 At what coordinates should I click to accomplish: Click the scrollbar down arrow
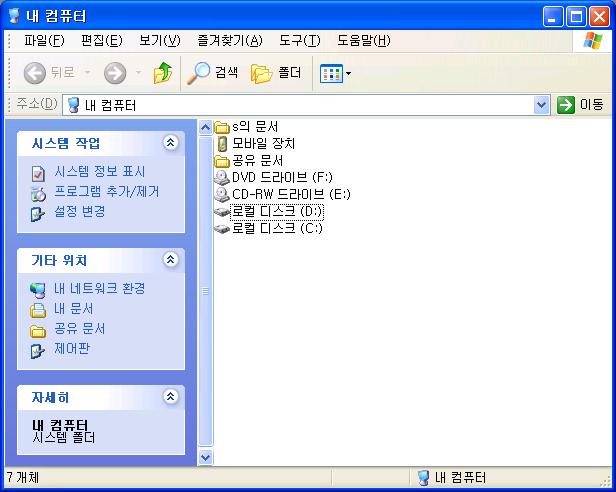point(205,457)
